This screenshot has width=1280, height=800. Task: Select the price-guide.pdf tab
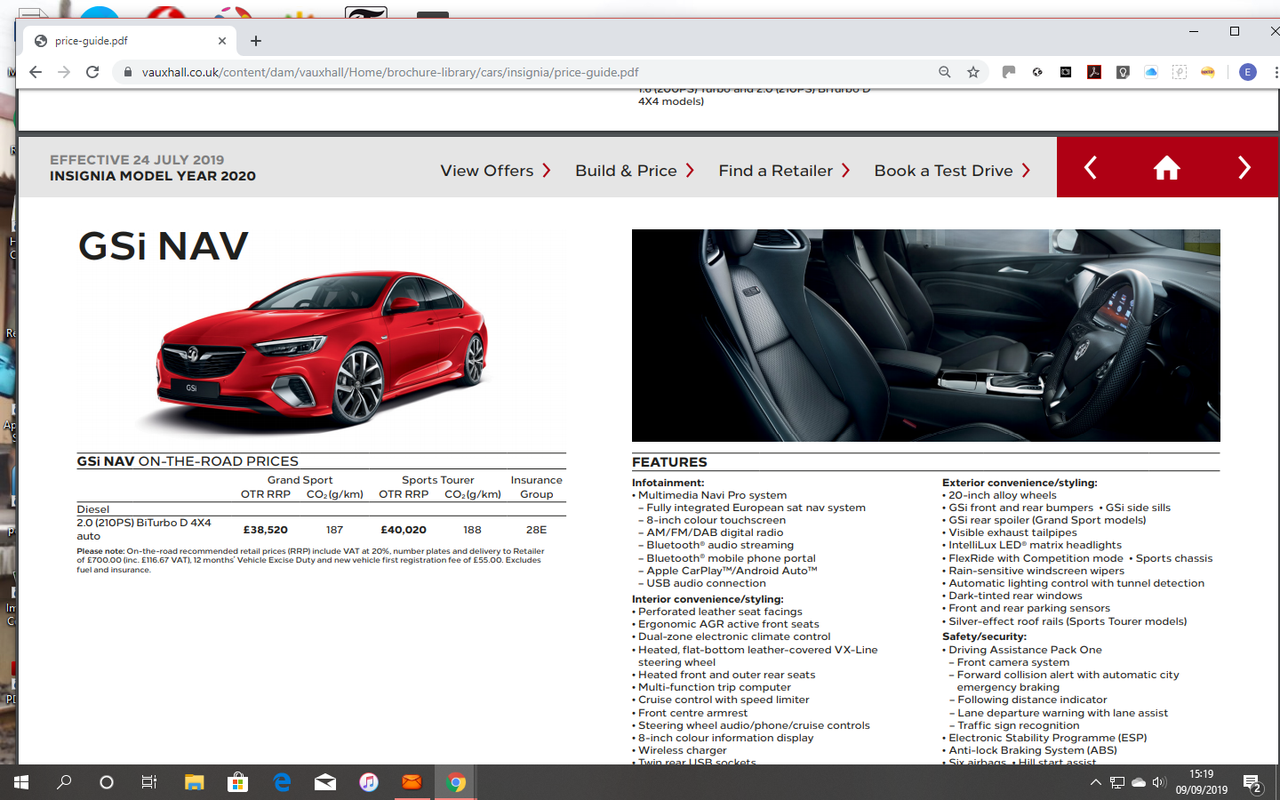click(130, 41)
